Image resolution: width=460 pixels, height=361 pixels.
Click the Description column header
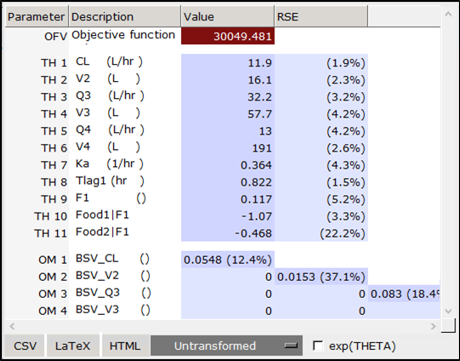(125, 16)
